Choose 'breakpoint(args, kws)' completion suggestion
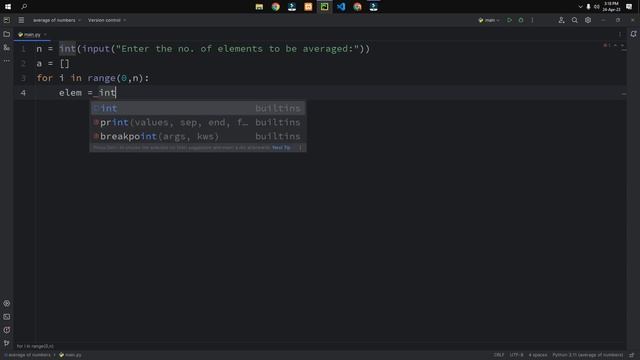The image size is (640, 360). (198, 136)
